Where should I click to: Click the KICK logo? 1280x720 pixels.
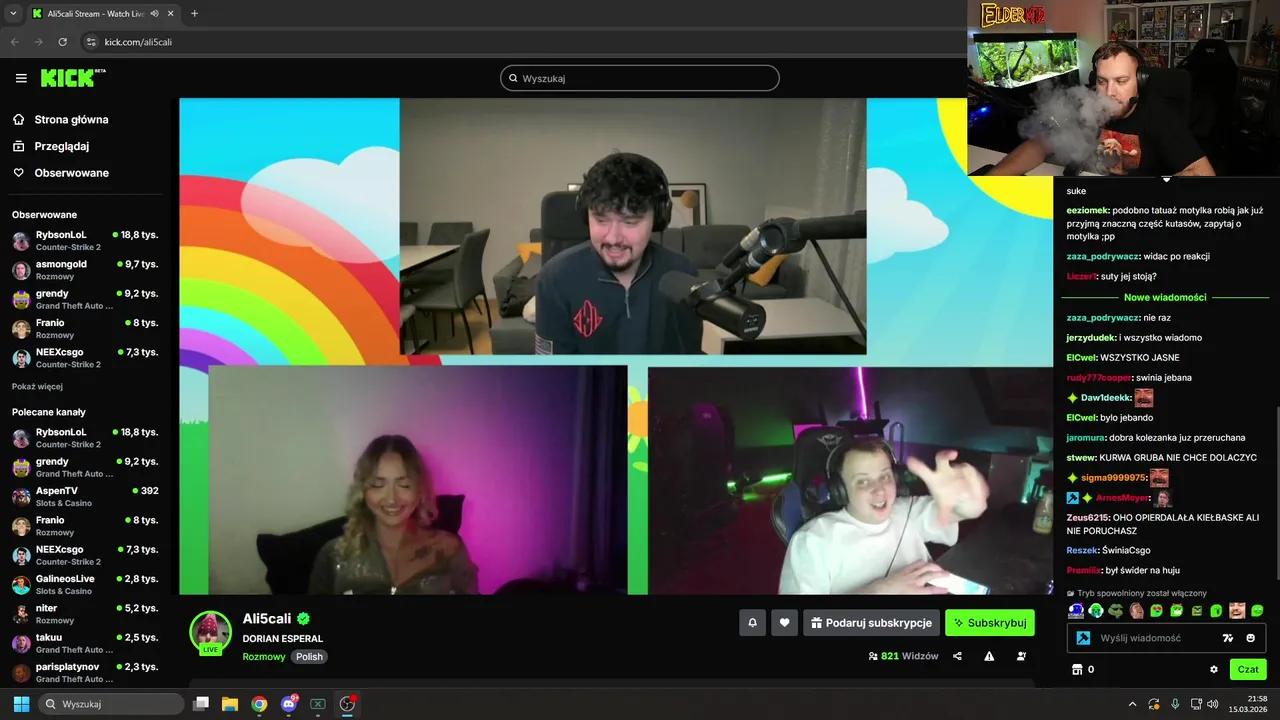tap(73, 78)
